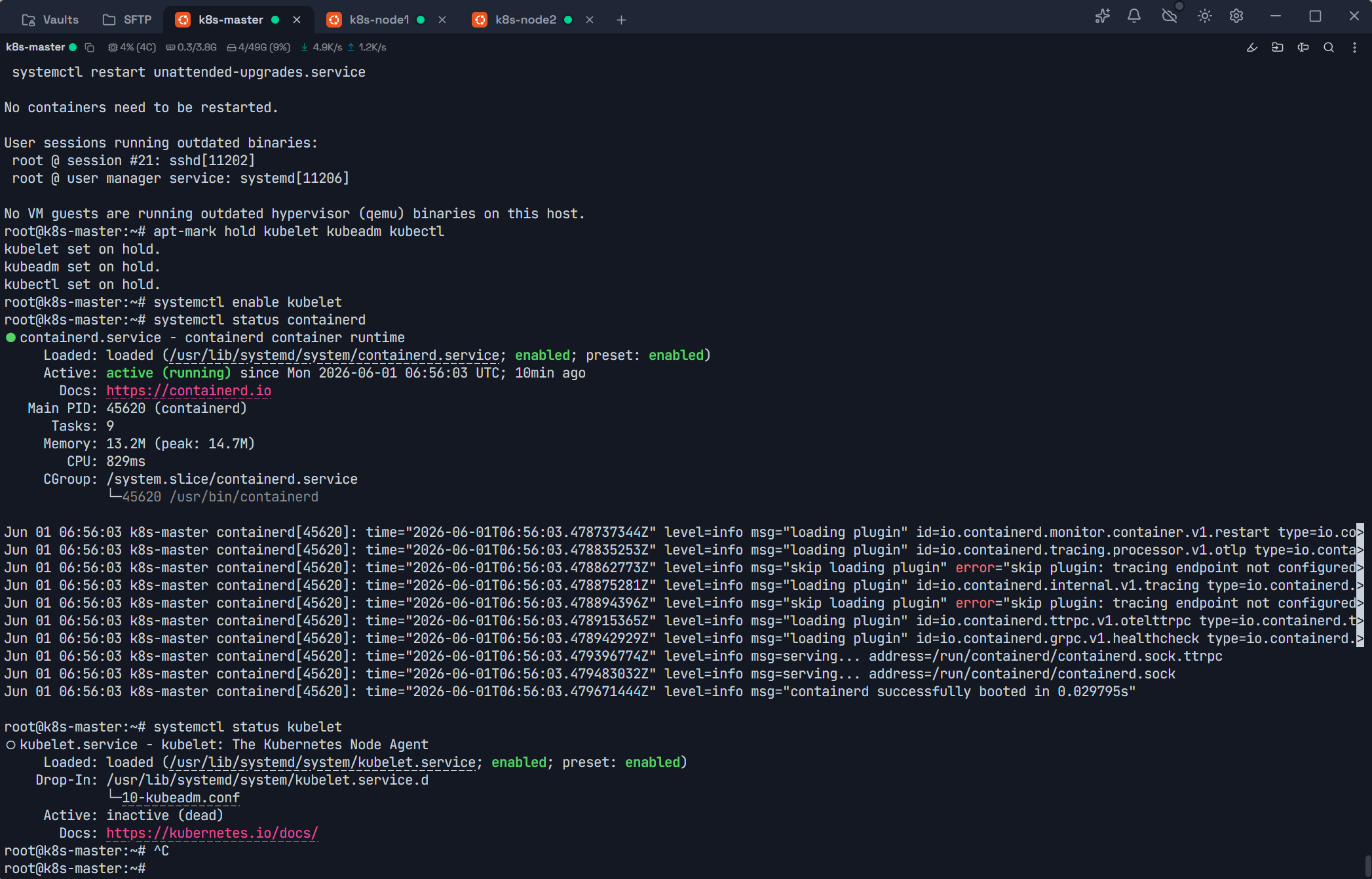Copy host name icon next to k8s-master
1372x879 pixels.
pos(90,47)
